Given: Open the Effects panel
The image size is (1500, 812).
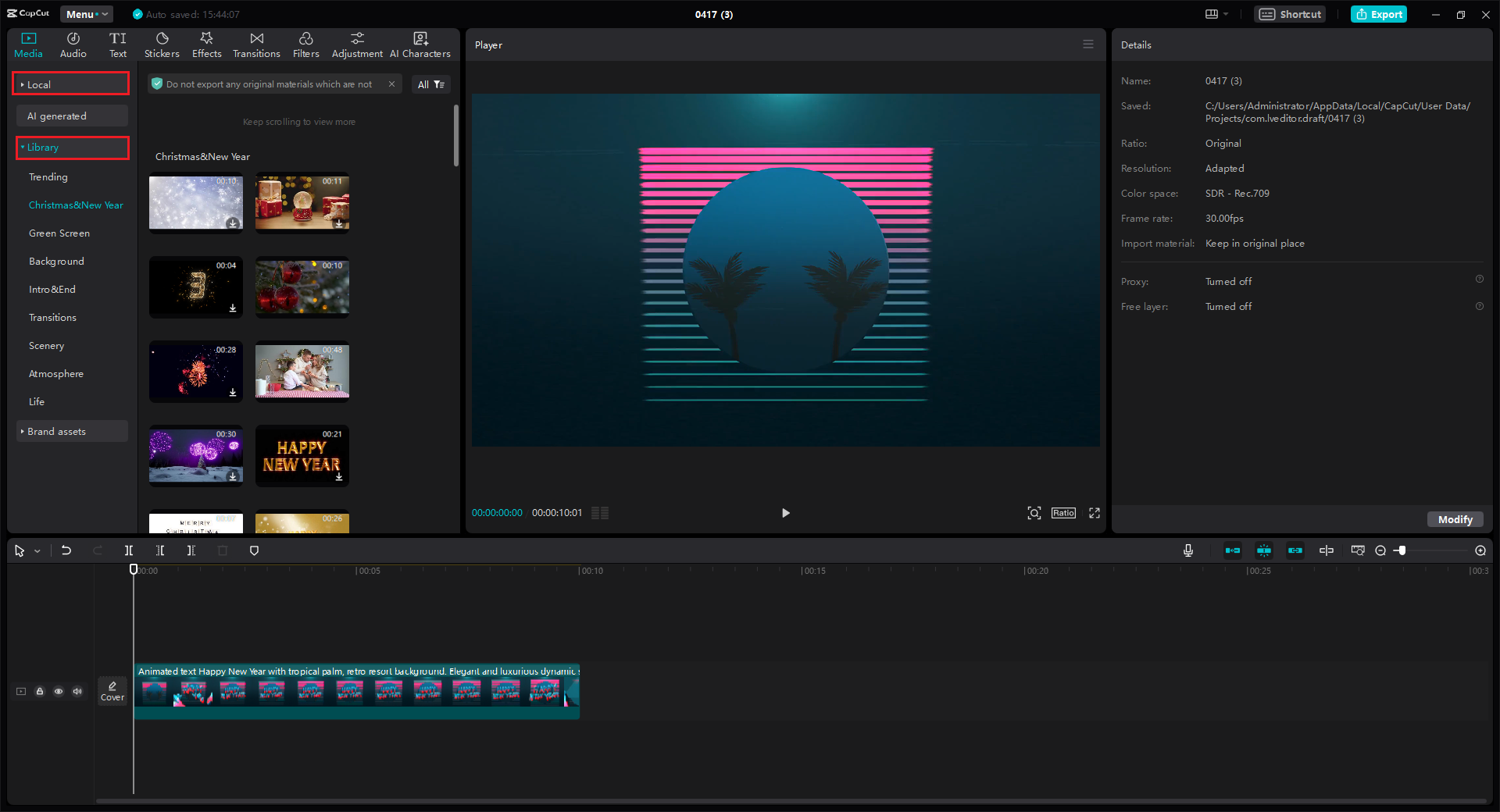Looking at the screenshot, I should (206, 44).
